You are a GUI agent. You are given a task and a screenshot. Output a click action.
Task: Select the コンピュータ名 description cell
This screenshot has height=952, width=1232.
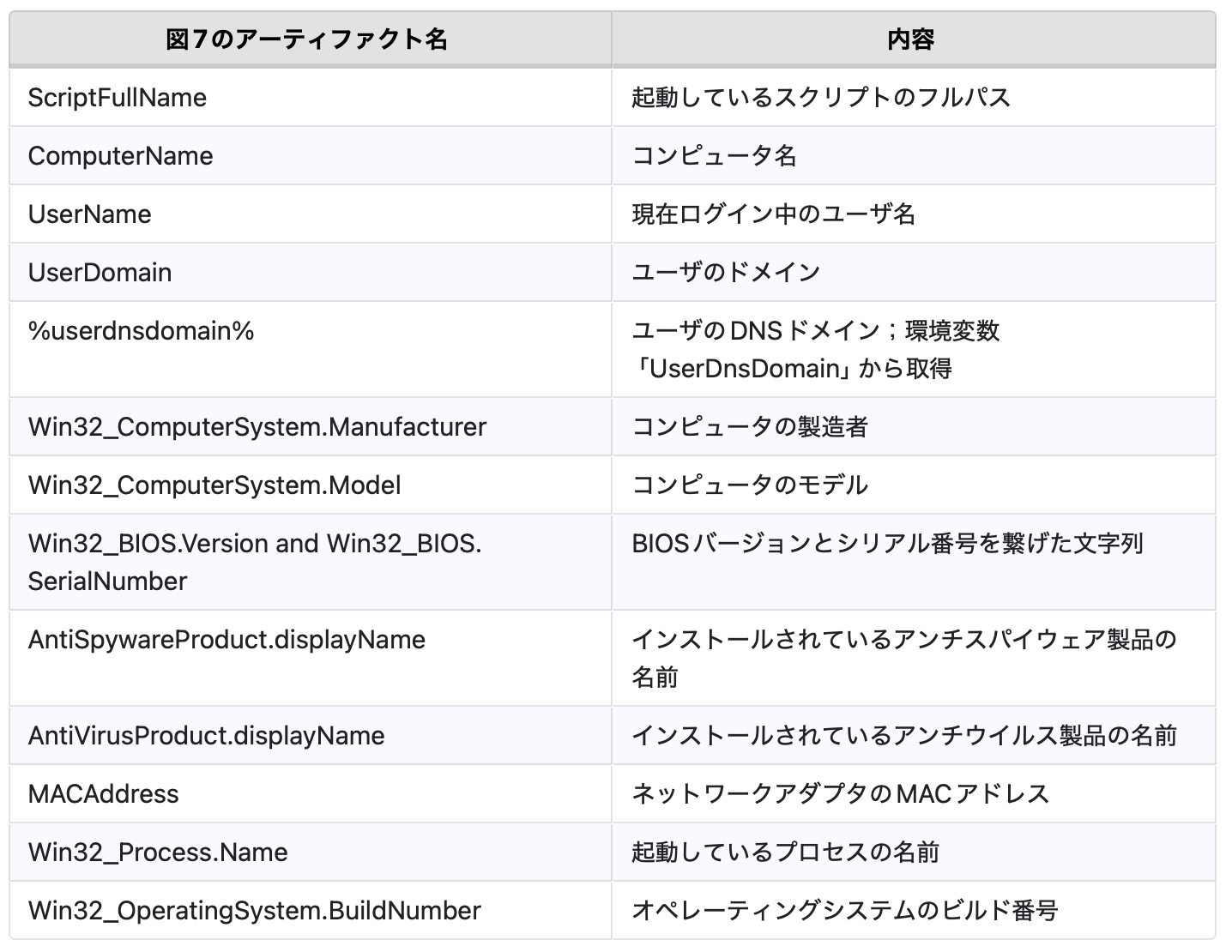pos(715,156)
